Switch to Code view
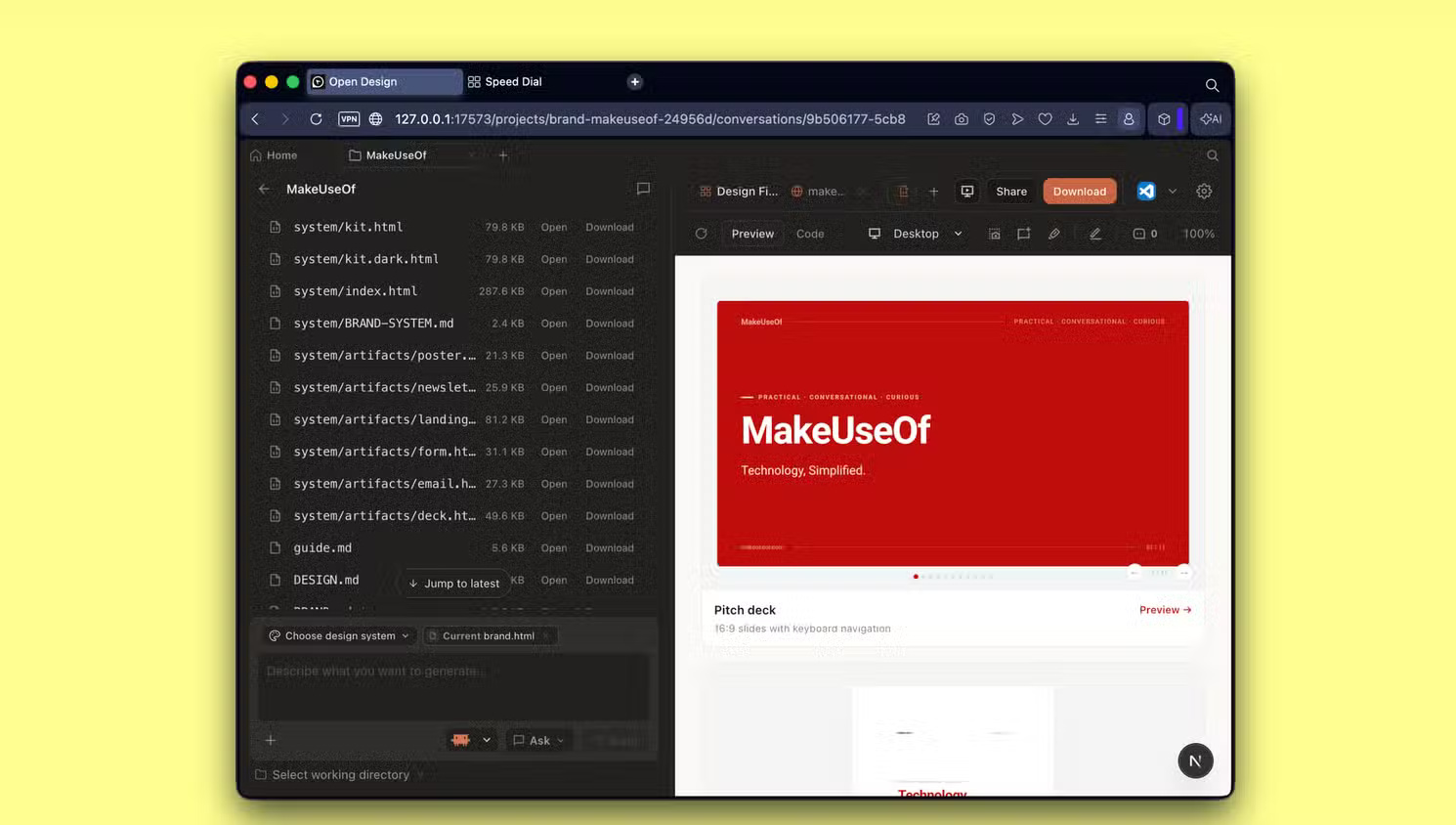 click(810, 234)
